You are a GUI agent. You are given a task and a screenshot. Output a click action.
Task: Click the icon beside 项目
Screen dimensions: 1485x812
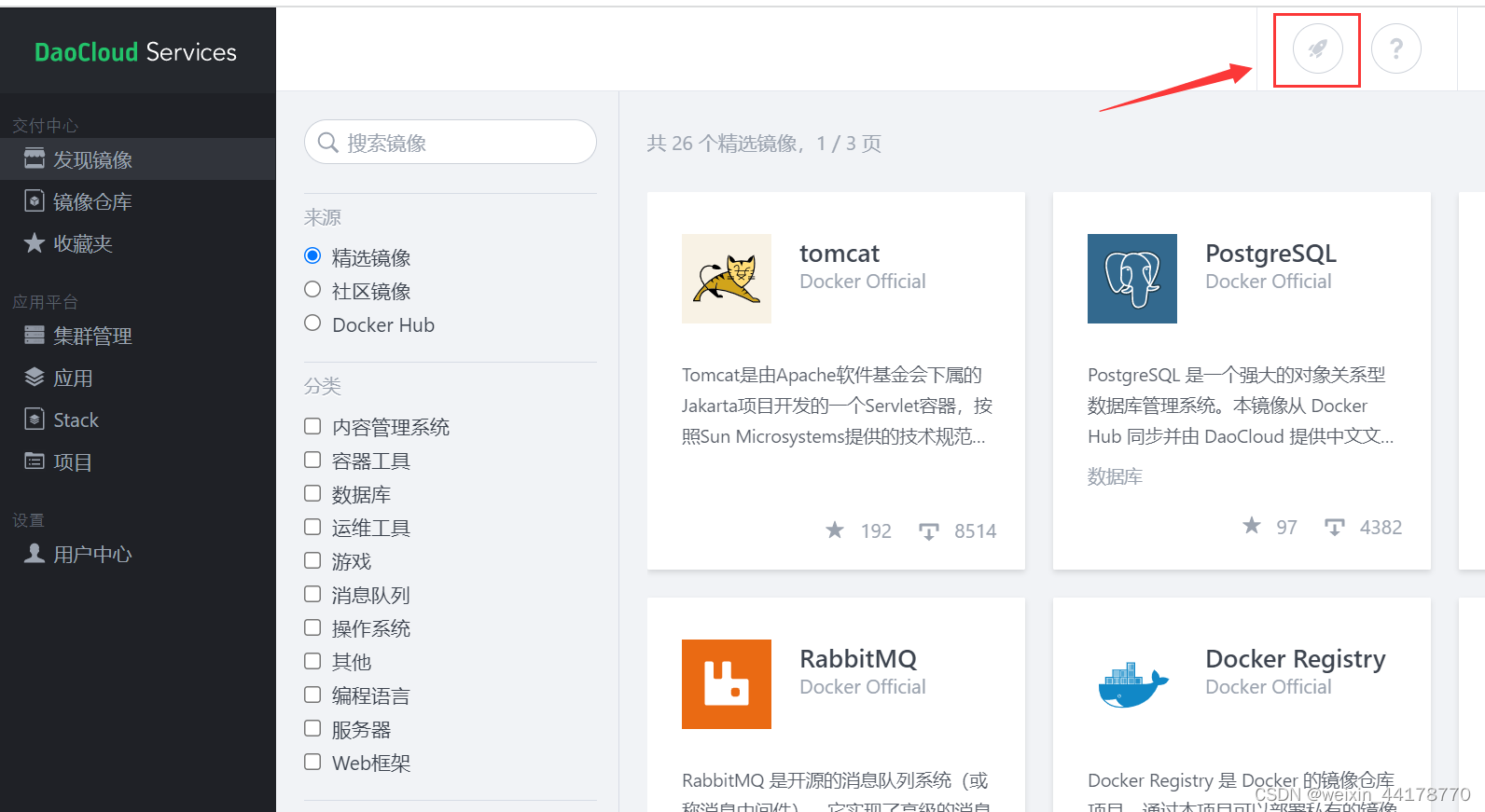coord(35,461)
